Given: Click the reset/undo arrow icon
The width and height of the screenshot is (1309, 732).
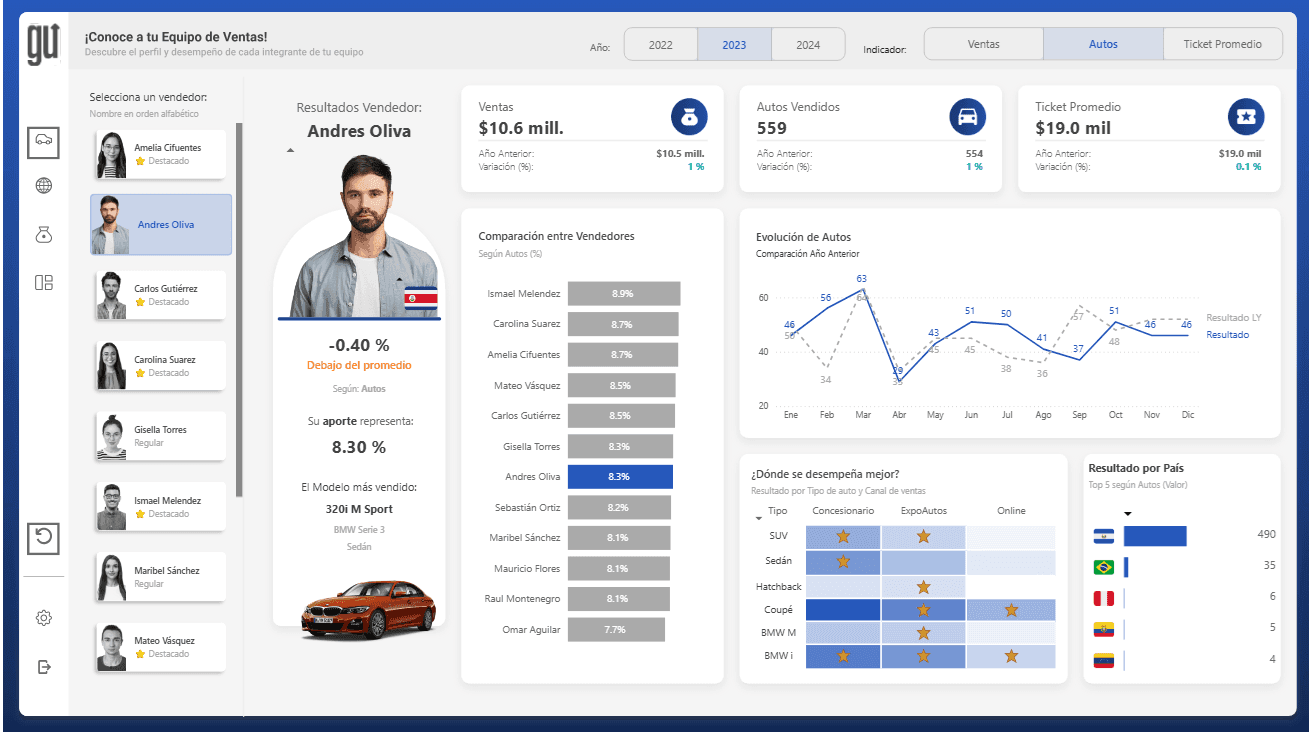Looking at the screenshot, I should click(43, 538).
